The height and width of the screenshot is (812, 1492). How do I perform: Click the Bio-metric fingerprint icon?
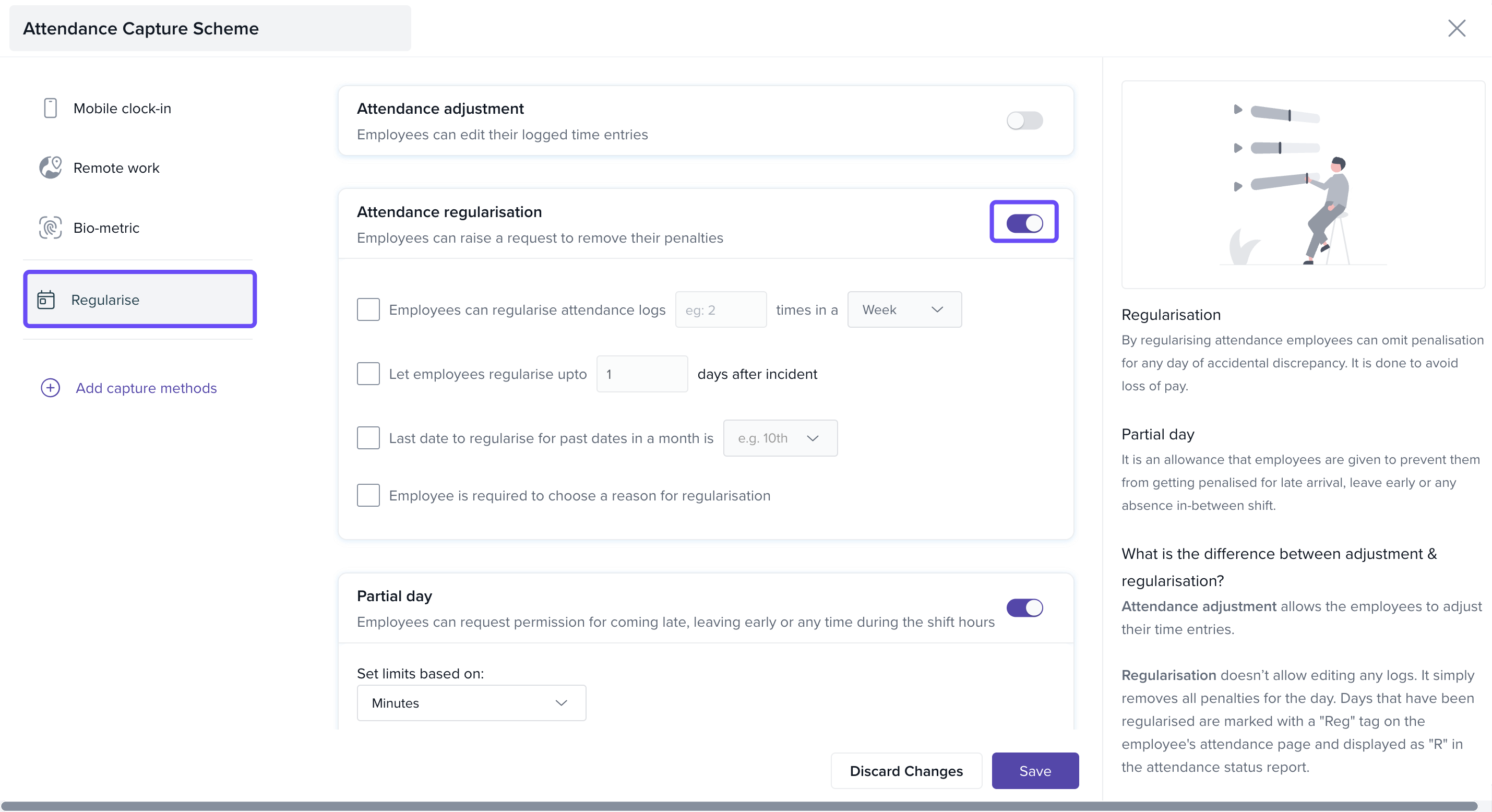click(x=51, y=228)
